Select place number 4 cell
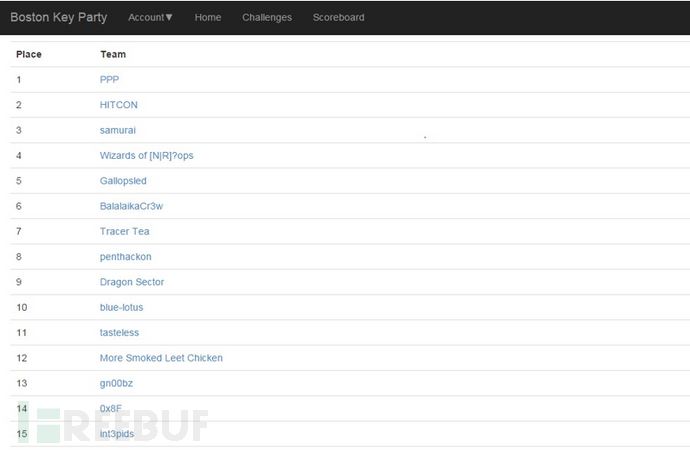 click(x=18, y=156)
